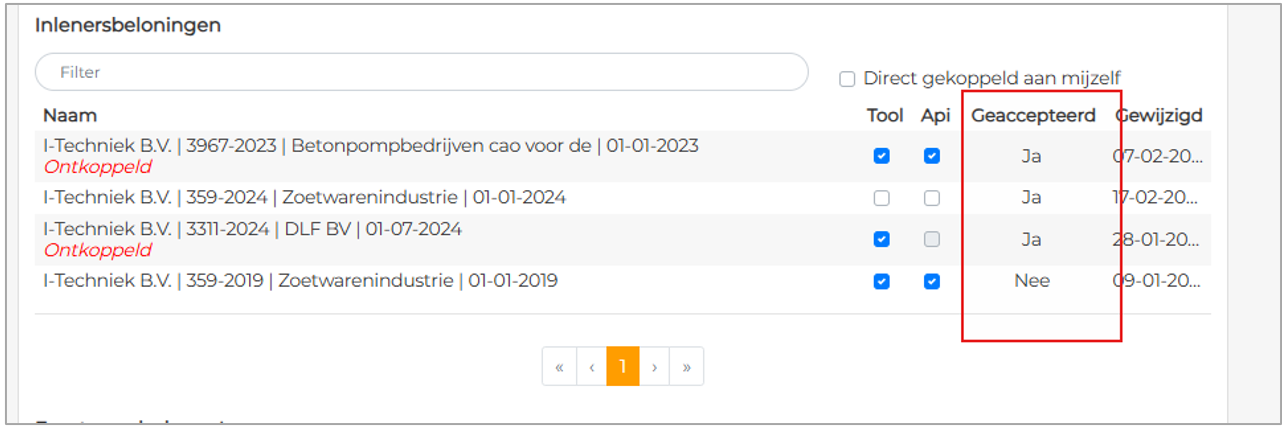Uncheck Tool for Zoetwarenindustrie 359-2019 row
The image size is (1282, 426).
[x=881, y=282]
